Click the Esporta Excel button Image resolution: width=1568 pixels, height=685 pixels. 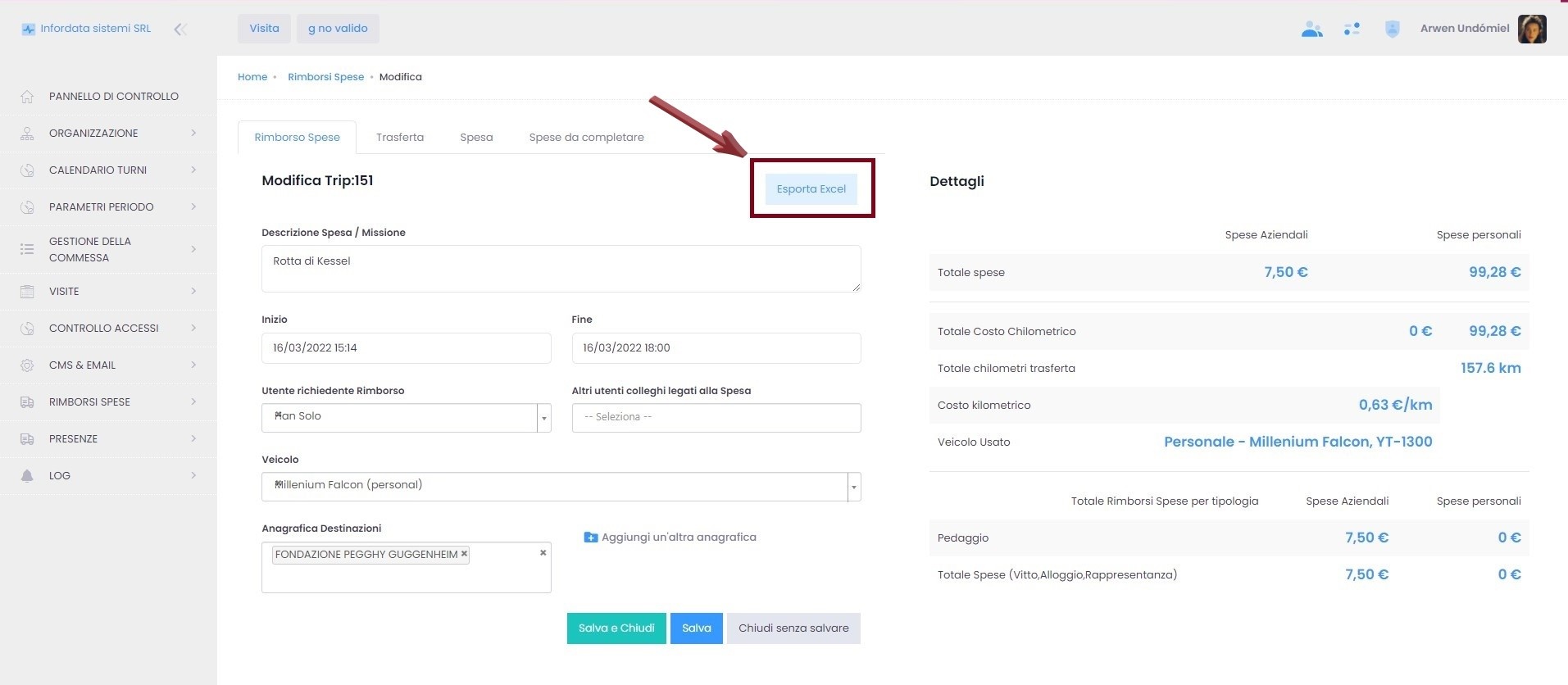click(811, 189)
